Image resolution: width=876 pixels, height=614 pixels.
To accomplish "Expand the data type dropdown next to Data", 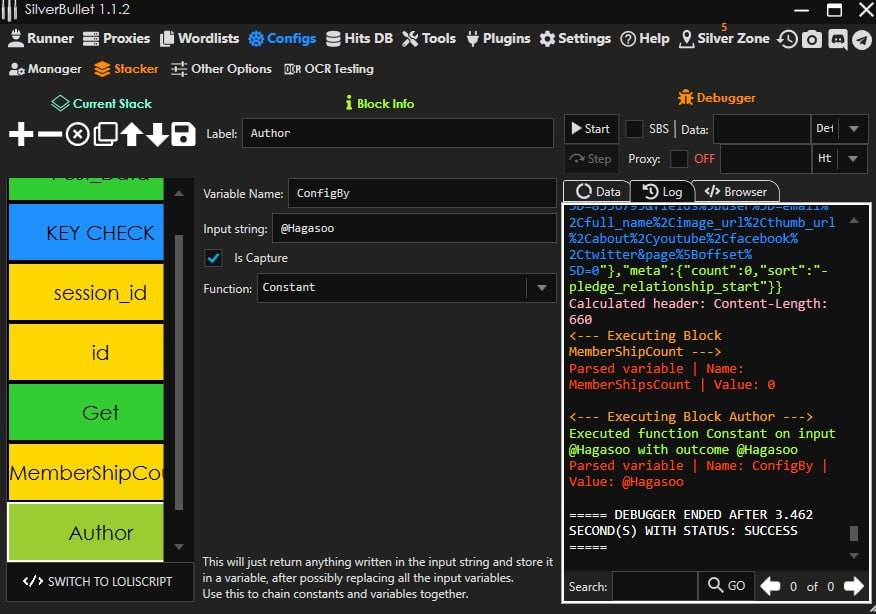I will pos(853,129).
